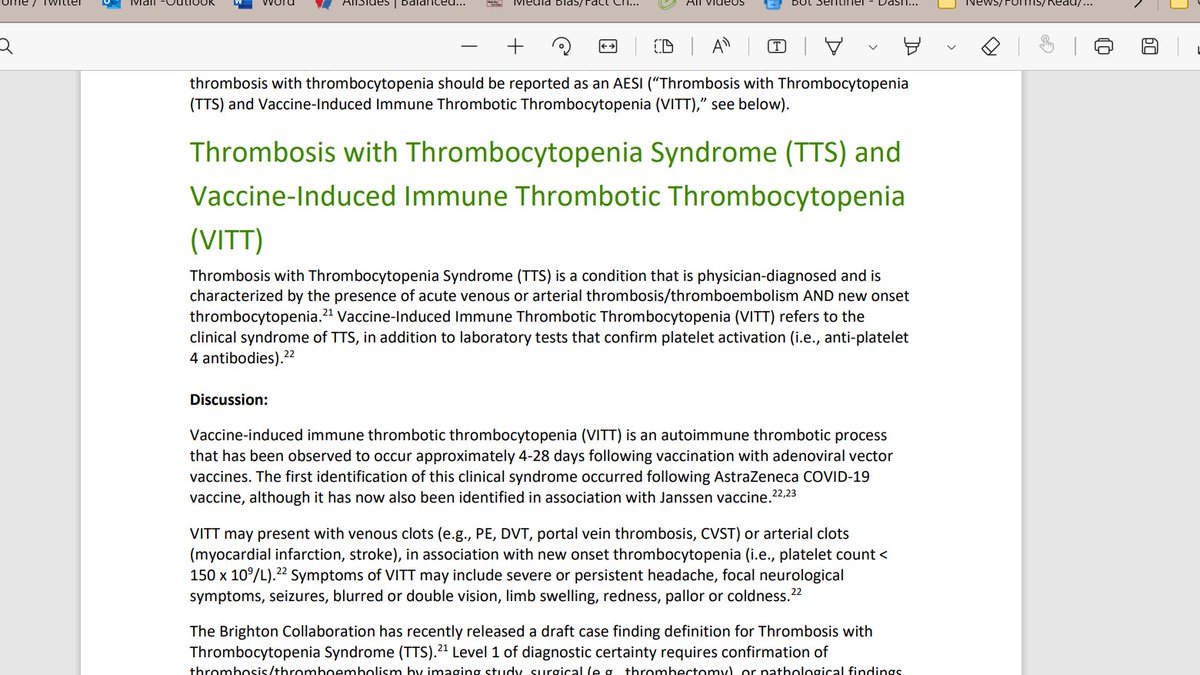Start Read aloud from the toolbar
The width and height of the screenshot is (1200, 675).
point(720,46)
